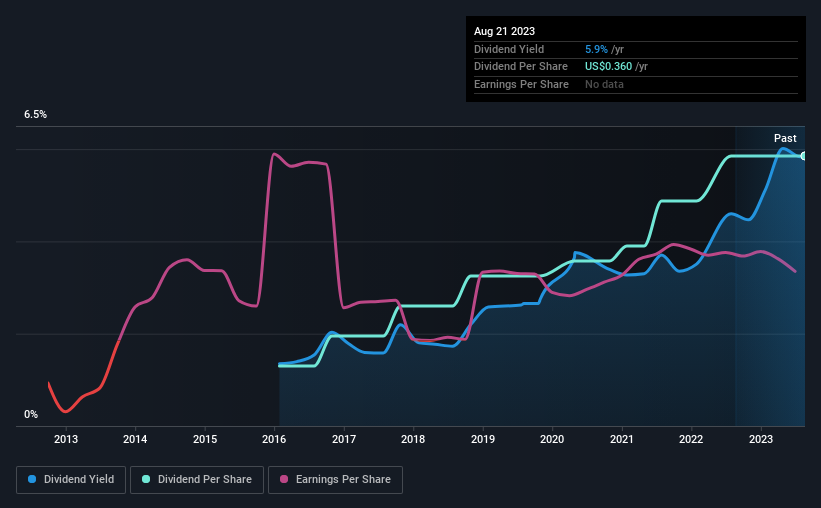Click the blue Dividend Yield legend dot
Viewport: 821px width, 508px height.
click(32, 479)
